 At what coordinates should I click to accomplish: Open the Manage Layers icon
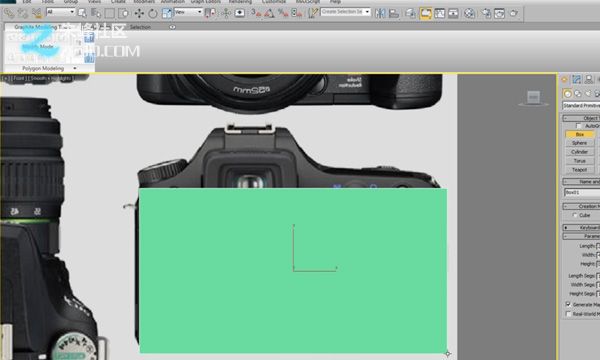[410, 14]
